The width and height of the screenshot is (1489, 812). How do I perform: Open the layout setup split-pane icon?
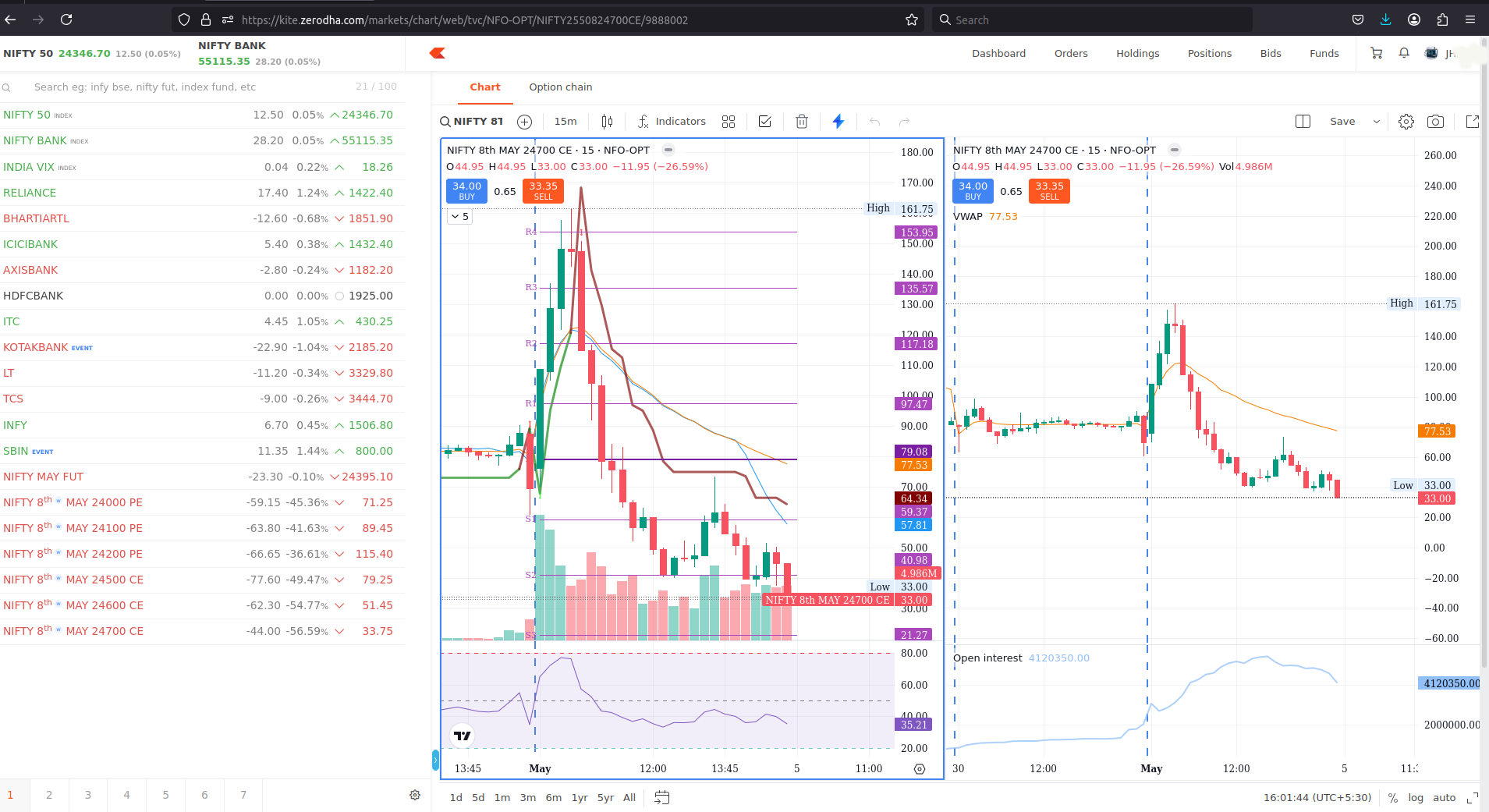[1303, 122]
